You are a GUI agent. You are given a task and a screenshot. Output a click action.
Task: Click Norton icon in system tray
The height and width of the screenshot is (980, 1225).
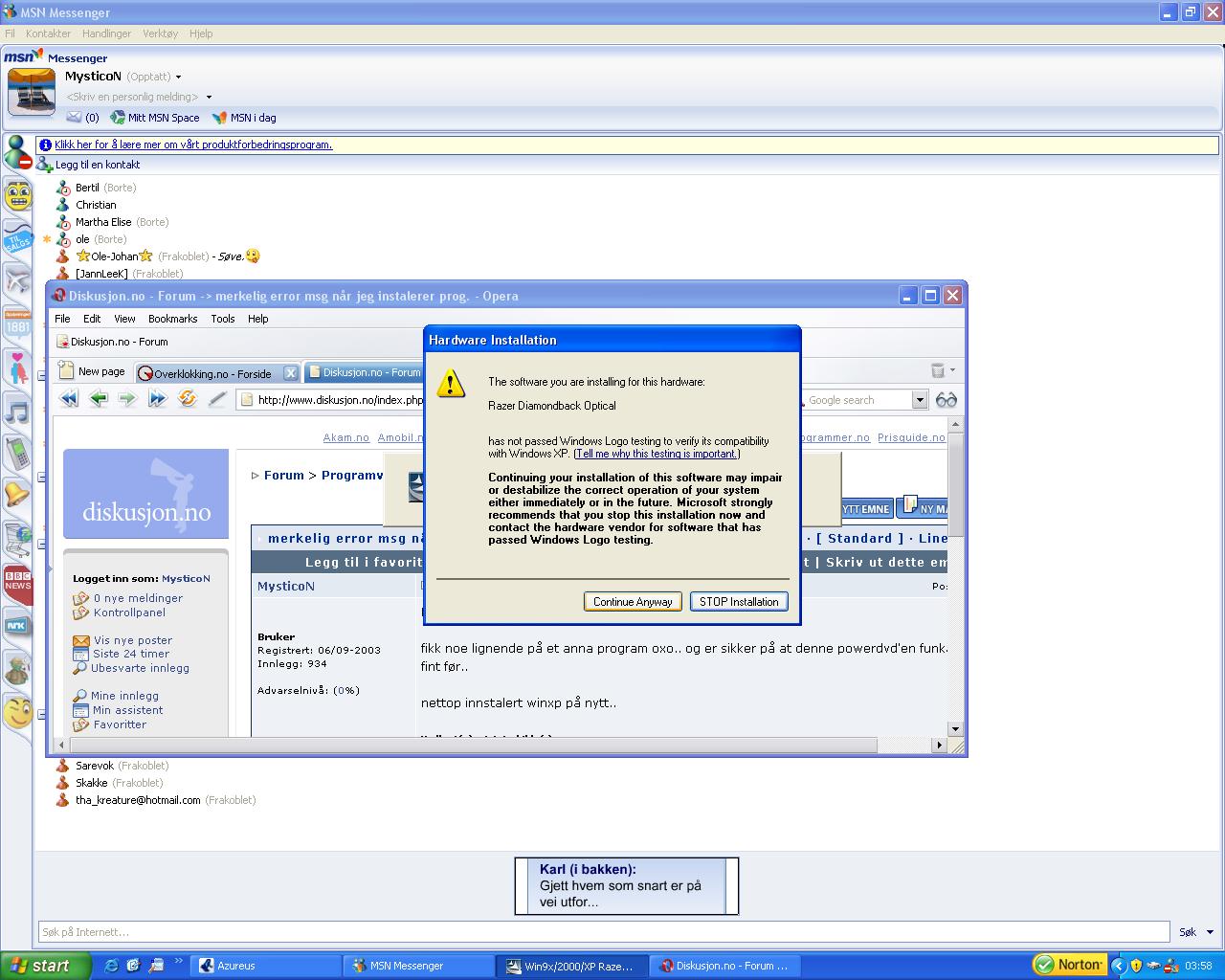[1069, 965]
